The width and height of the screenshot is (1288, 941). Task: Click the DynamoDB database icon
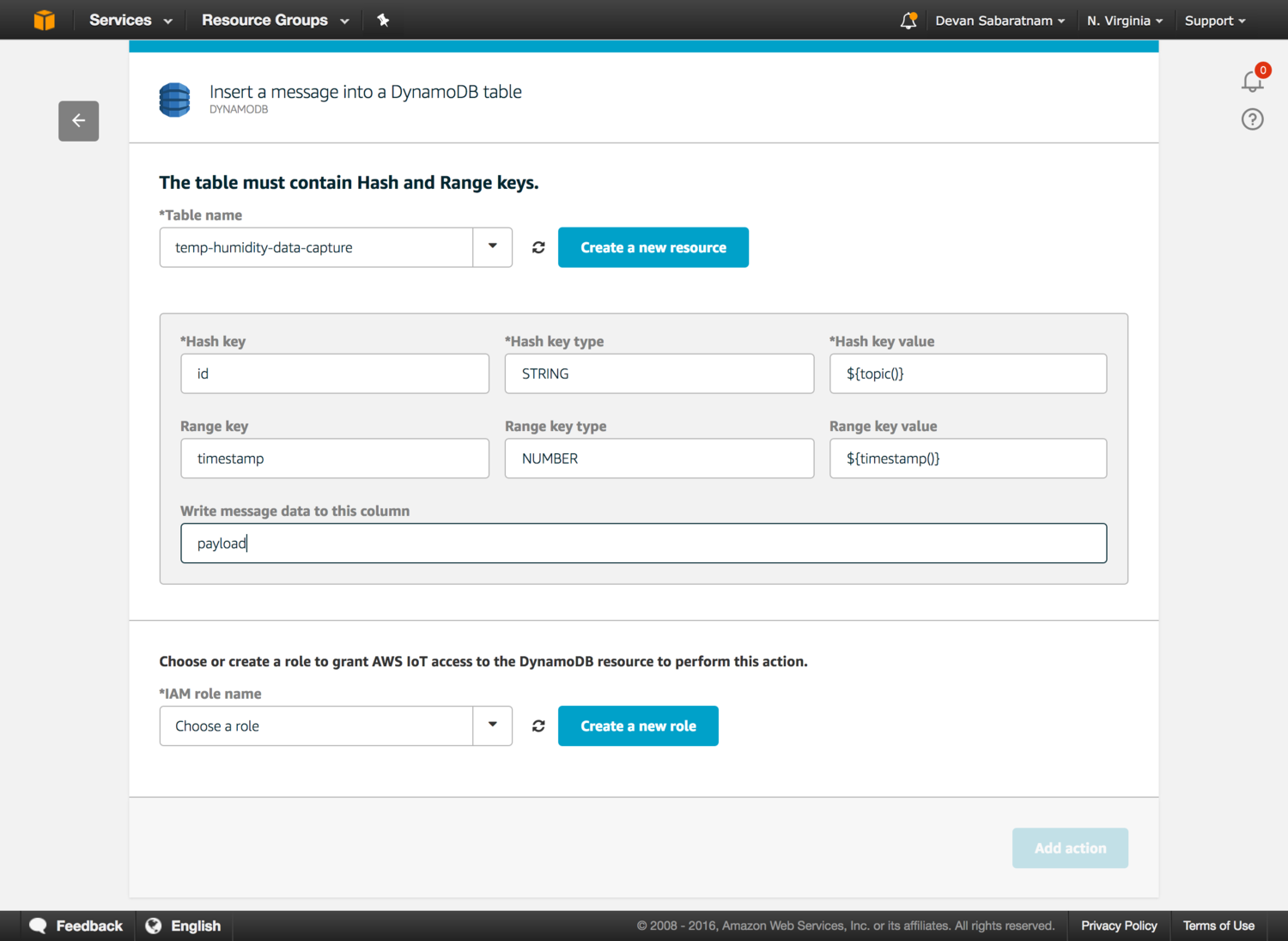pyautogui.click(x=175, y=100)
